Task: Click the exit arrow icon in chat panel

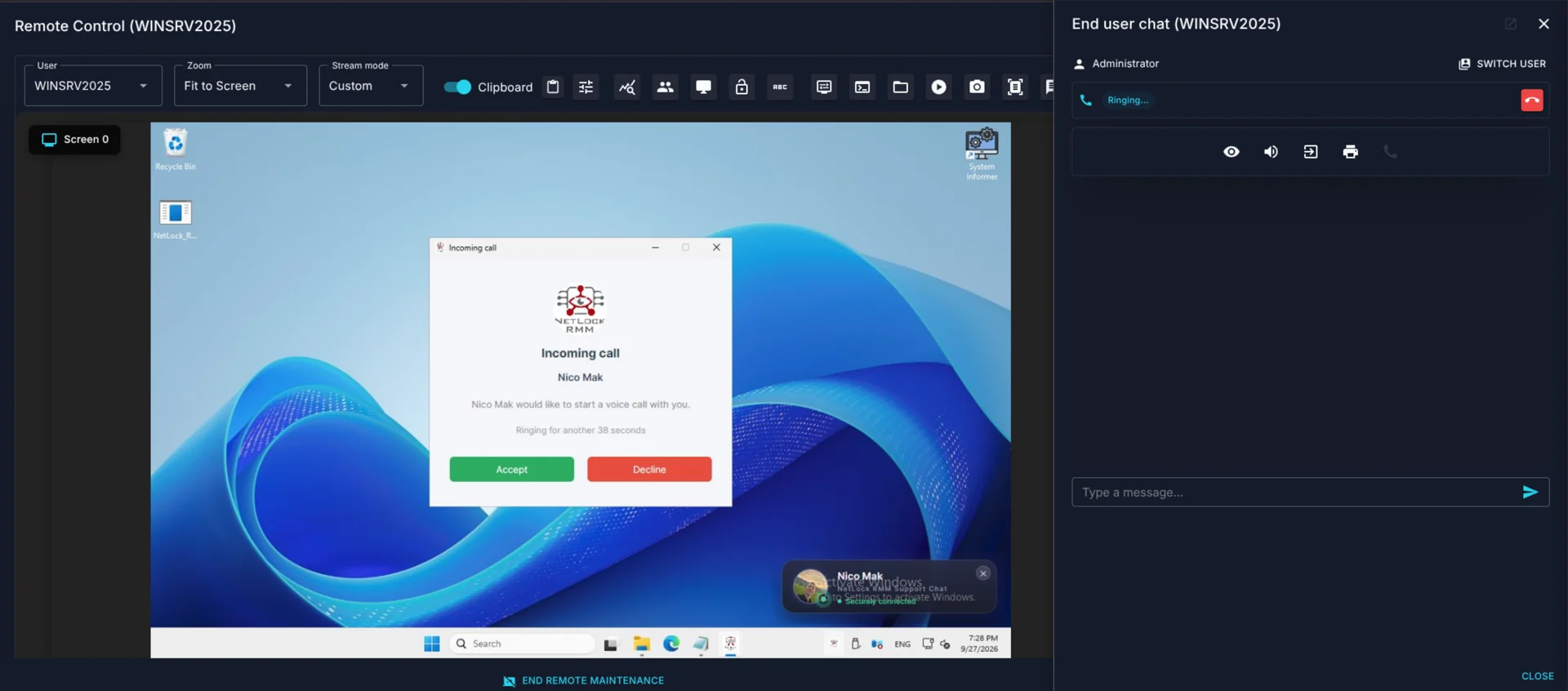Action: pos(1311,152)
